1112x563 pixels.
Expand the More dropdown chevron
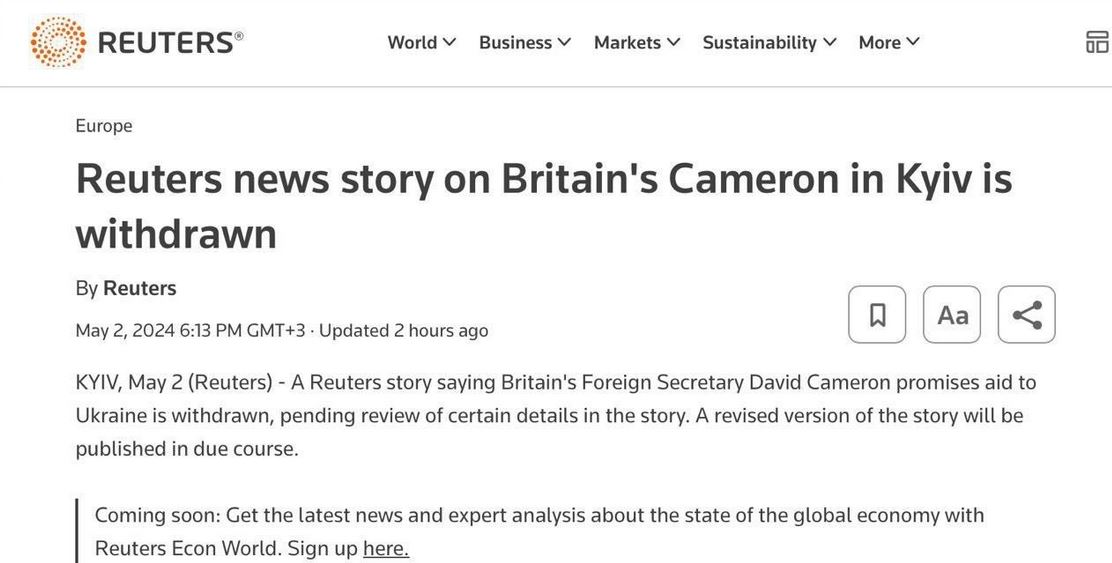coord(913,42)
